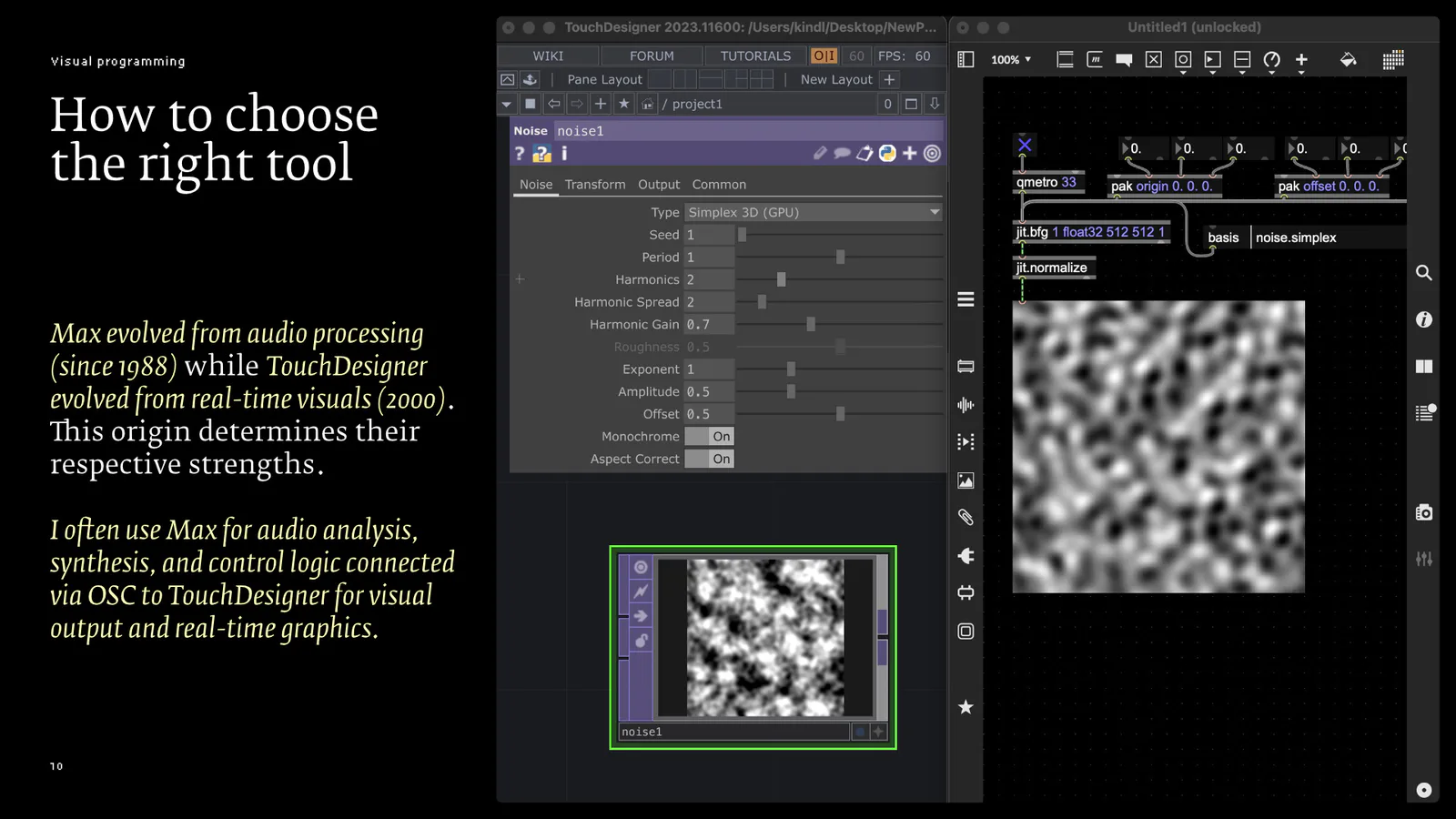Open the WIKI button
Viewport: 1456px width, 819px height.
tap(548, 56)
